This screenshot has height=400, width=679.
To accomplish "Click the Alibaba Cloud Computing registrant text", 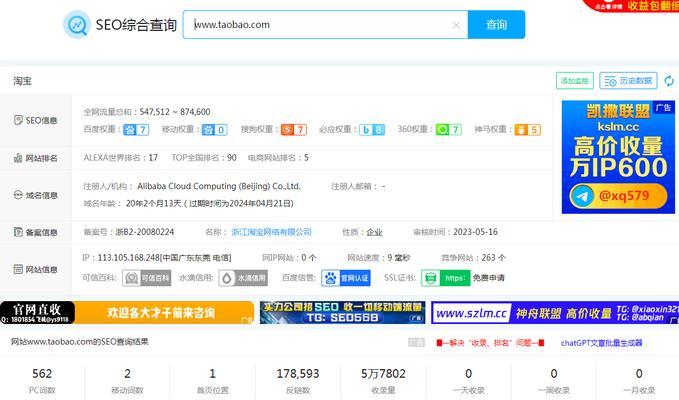I will (x=219, y=186).
